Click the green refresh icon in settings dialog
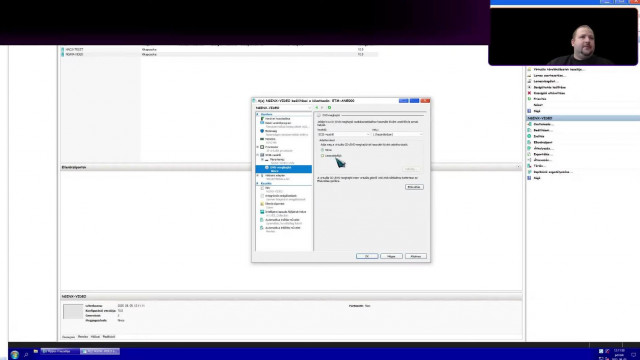 click(x=329, y=108)
